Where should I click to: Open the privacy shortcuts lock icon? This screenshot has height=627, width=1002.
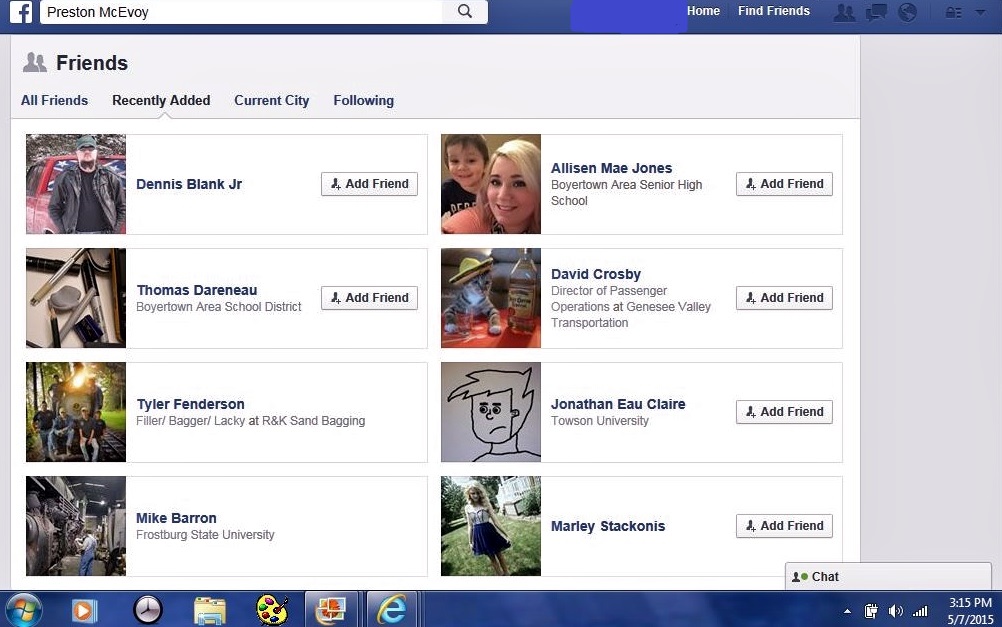(953, 12)
